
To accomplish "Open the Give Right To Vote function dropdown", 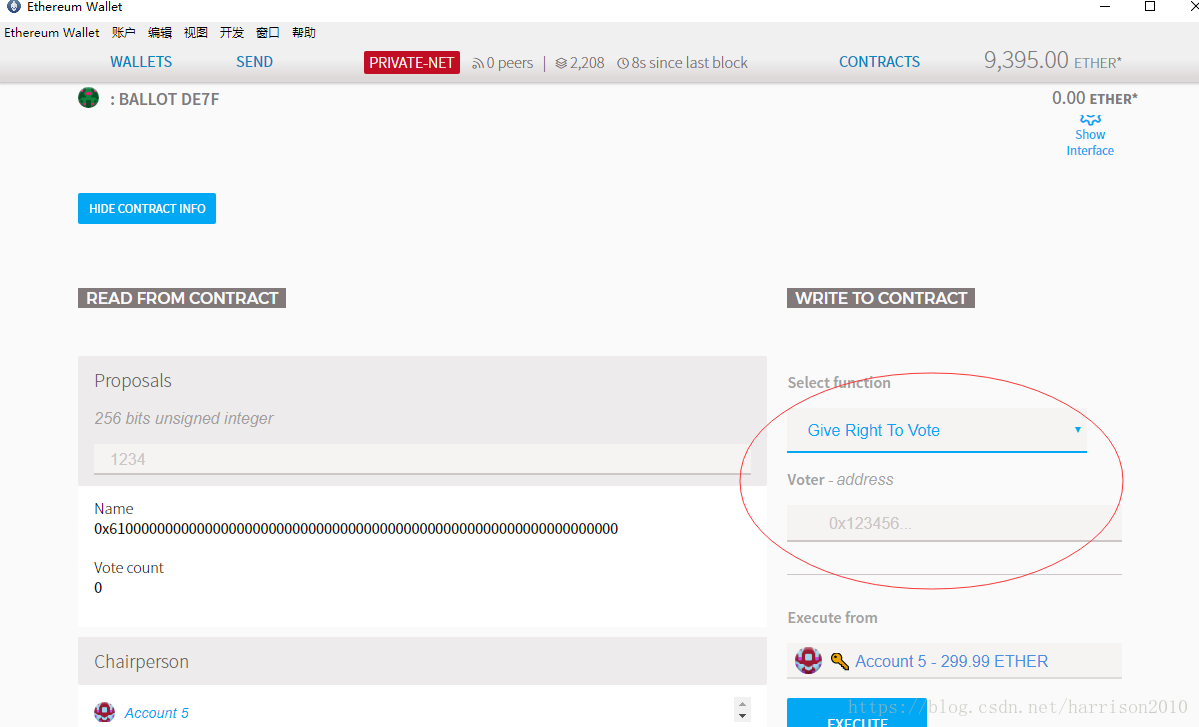I will coord(937,430).
